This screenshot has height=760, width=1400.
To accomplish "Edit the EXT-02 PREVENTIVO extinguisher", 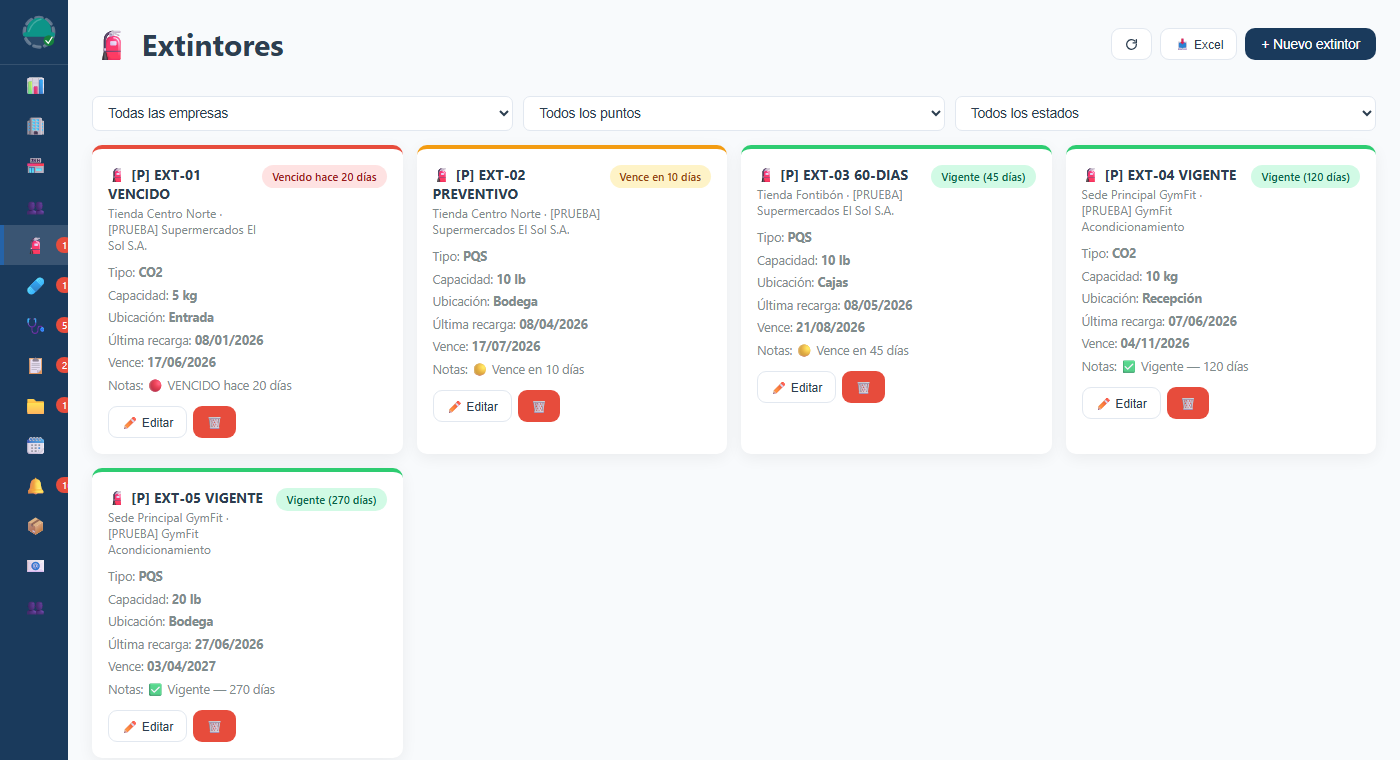I will pyautogui.click(x=472, y=406).
